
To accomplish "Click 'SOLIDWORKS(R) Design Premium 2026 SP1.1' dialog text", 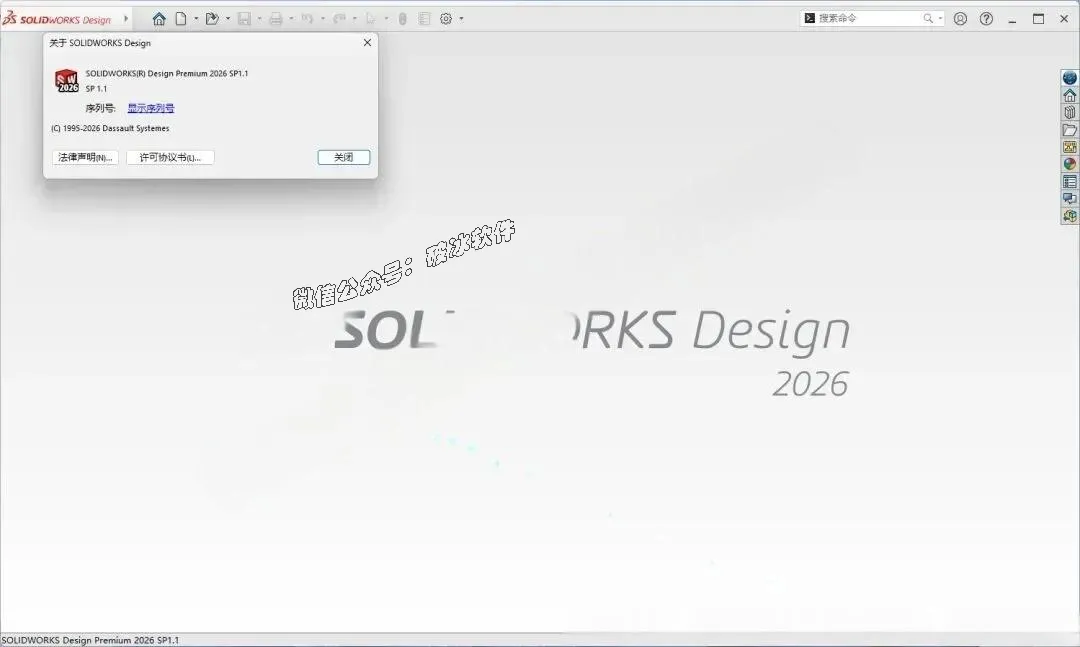I will [x=167, y=73].
